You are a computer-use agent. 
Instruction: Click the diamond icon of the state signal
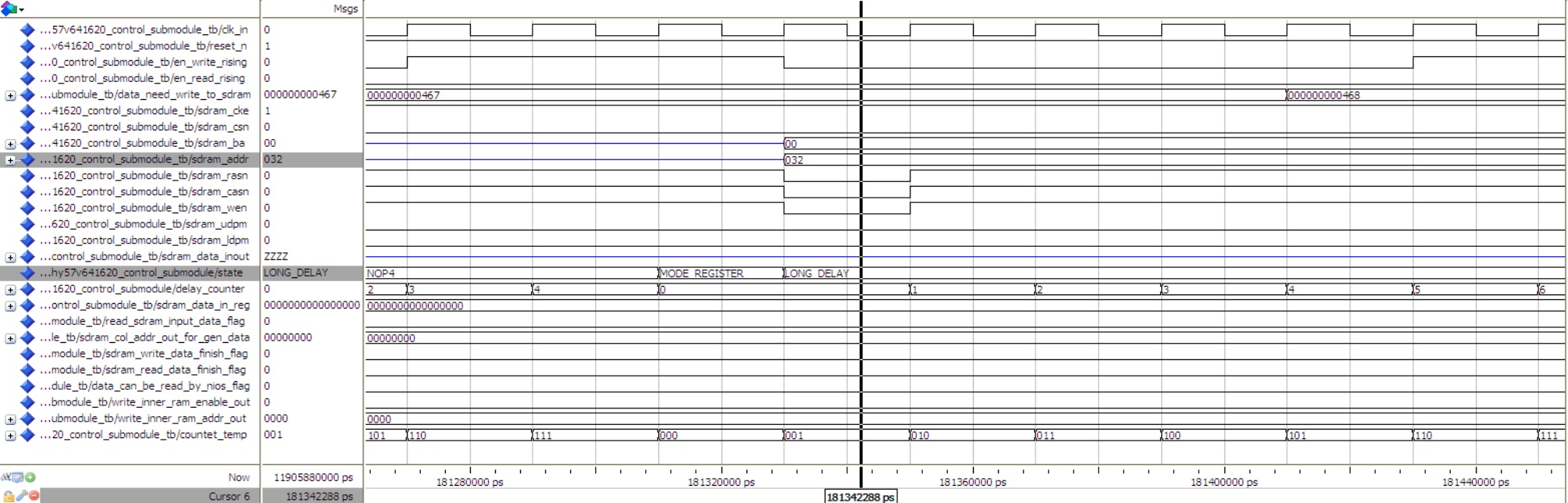tap(27, 273)
